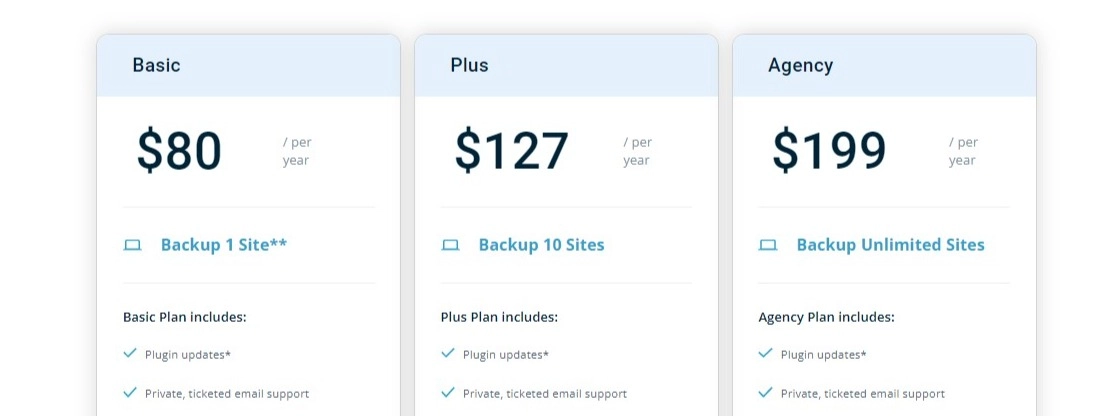Click checkmark beside Basic ticketed email support

130,392
